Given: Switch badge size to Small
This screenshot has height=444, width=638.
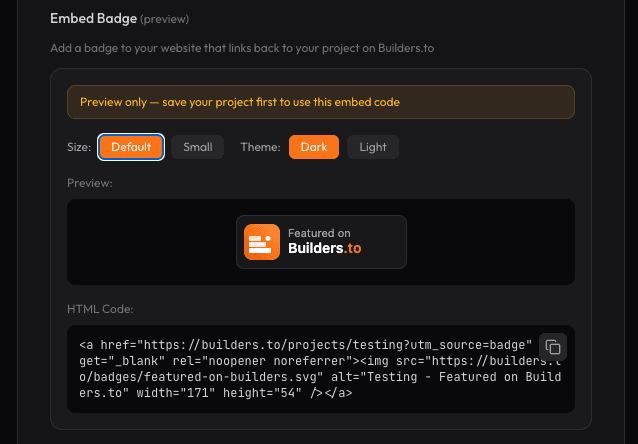Looking at the screenshot, I should pos(197,147).
